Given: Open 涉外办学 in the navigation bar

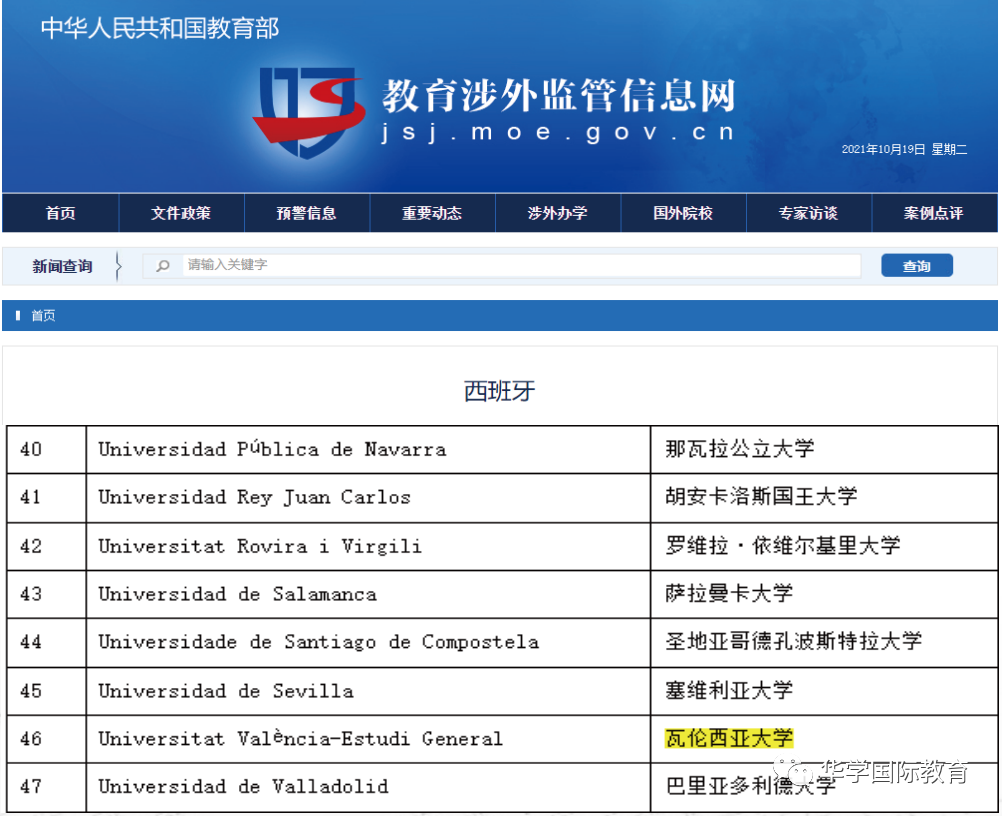Looking at the screenshot, I should point(557,213).
